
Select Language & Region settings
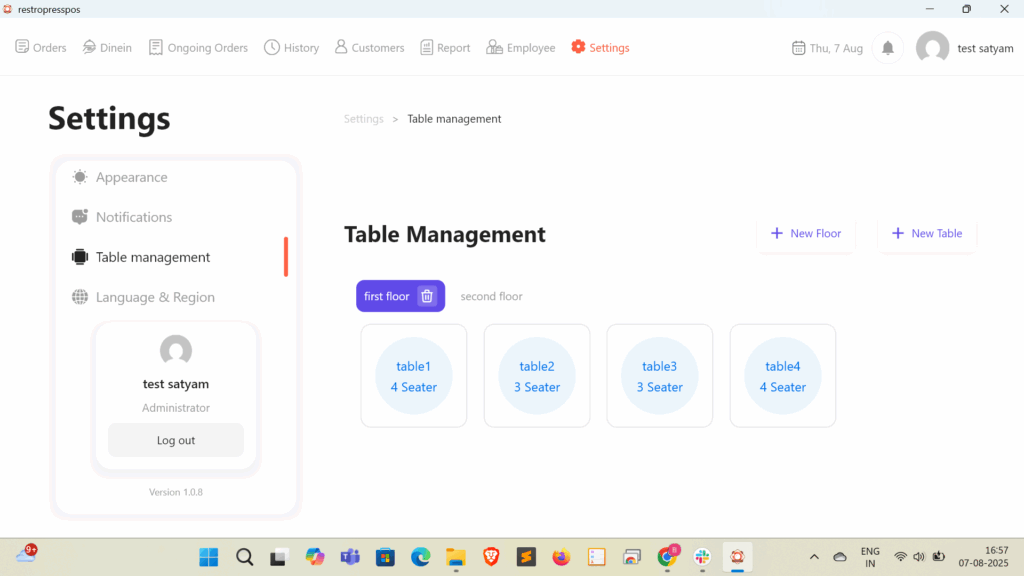point(155,297)
